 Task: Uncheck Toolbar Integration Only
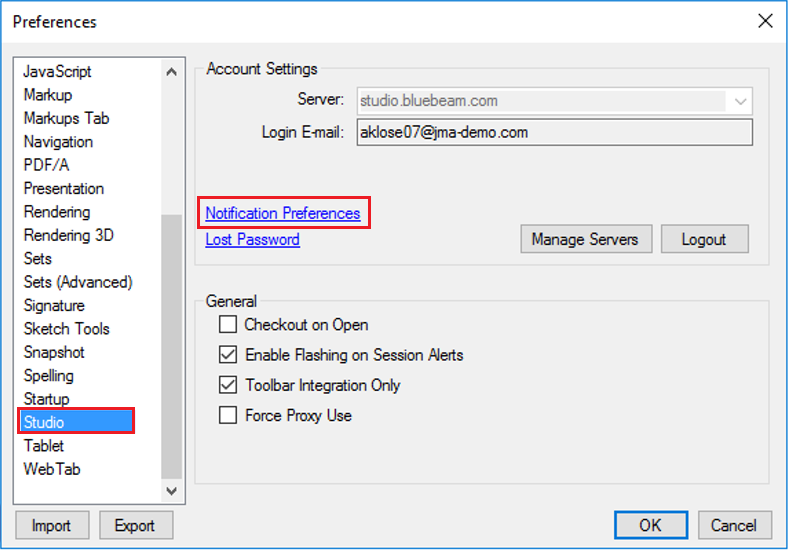pyautogui.click(x=228, y=385)
